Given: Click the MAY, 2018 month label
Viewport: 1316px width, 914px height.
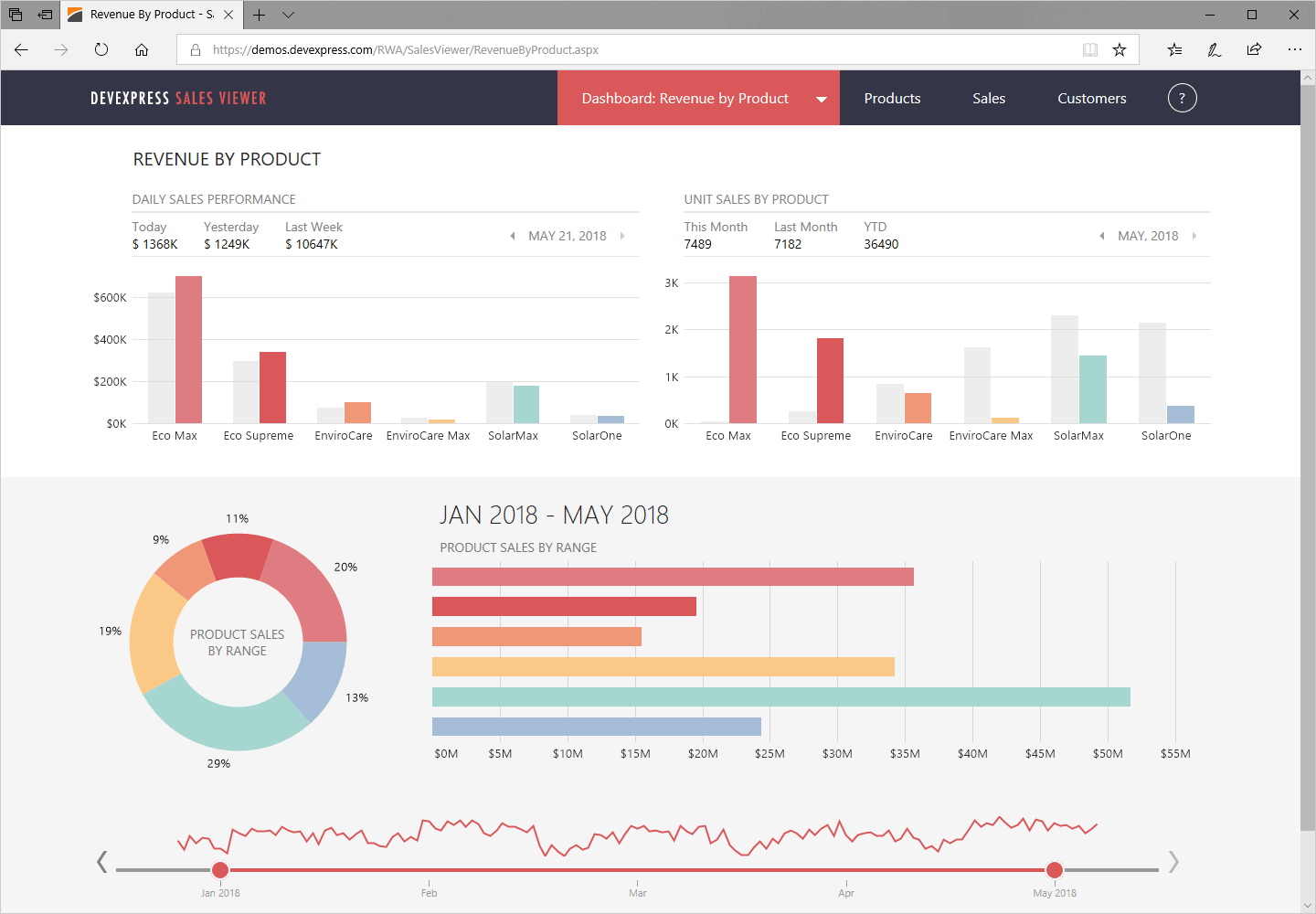Looking at the screenshot, I should coord(1148,236).
